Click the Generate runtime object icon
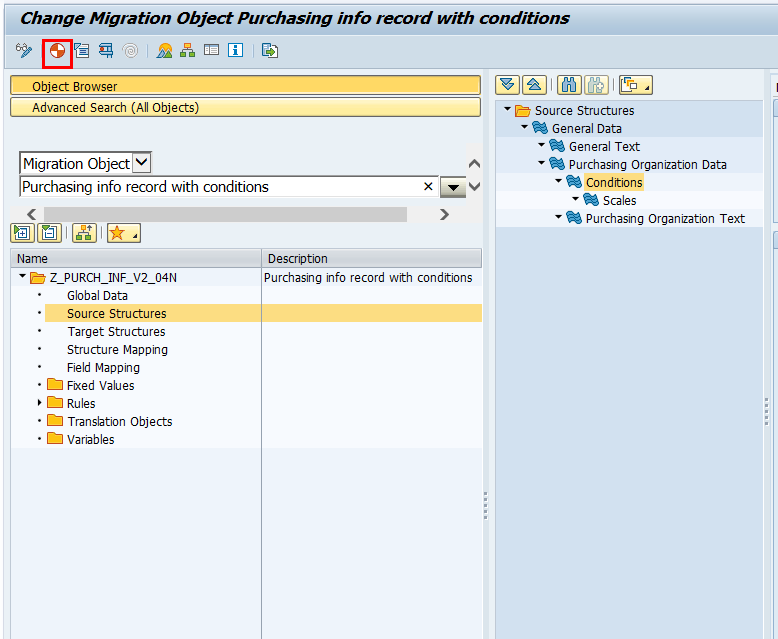 pos(58,51)
